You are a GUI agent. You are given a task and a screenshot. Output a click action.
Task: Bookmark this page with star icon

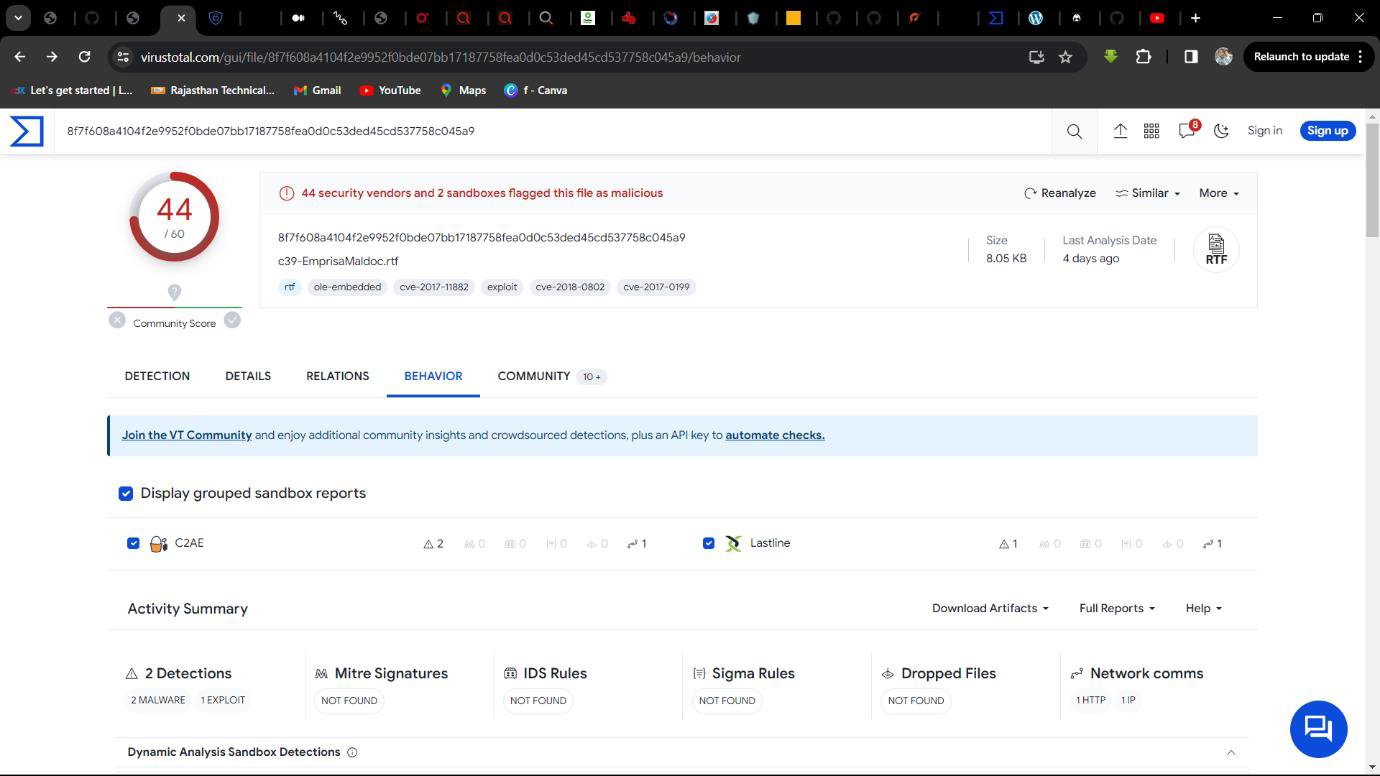coord(1065,57)
